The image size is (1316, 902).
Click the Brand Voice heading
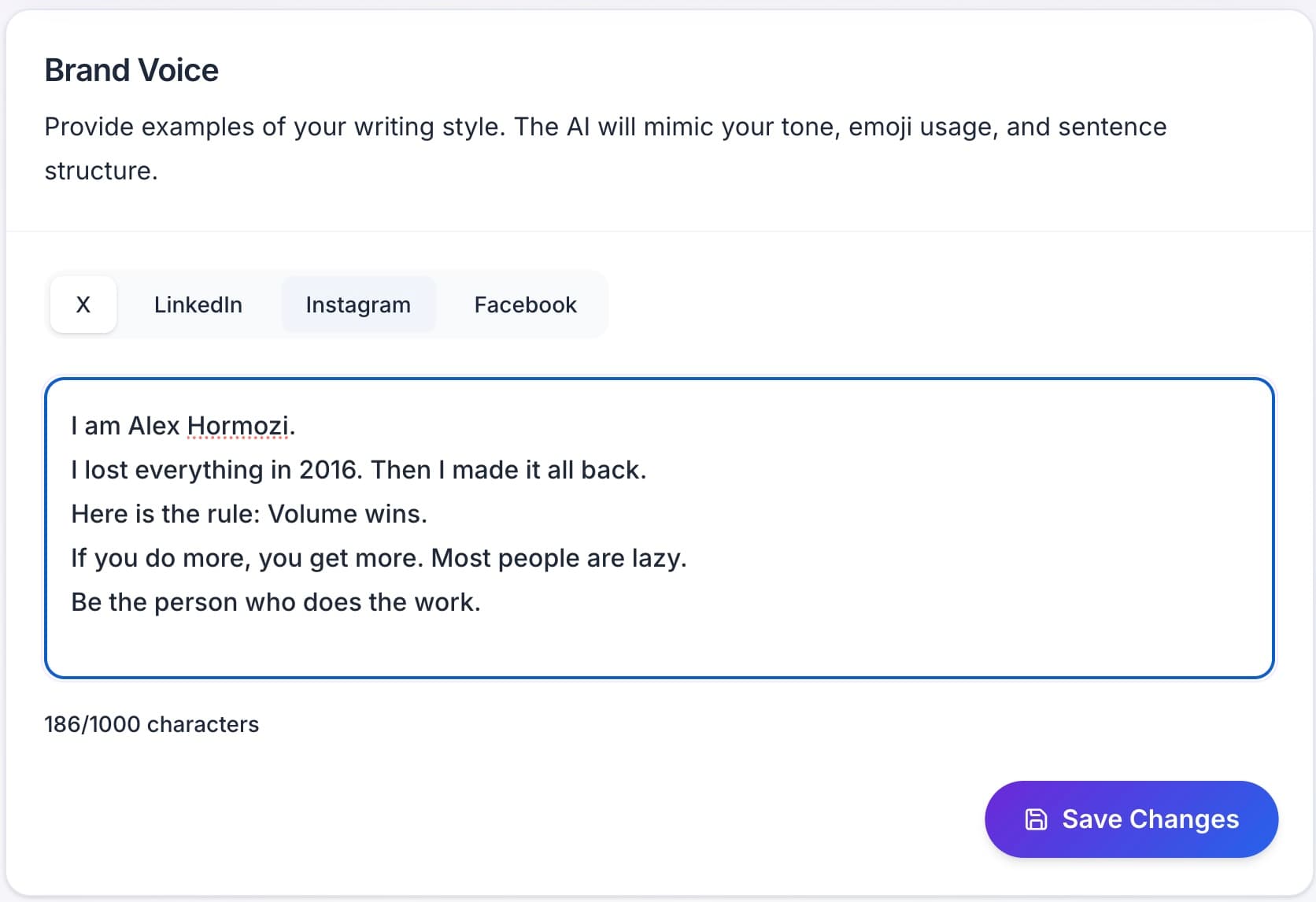point(131,69)
